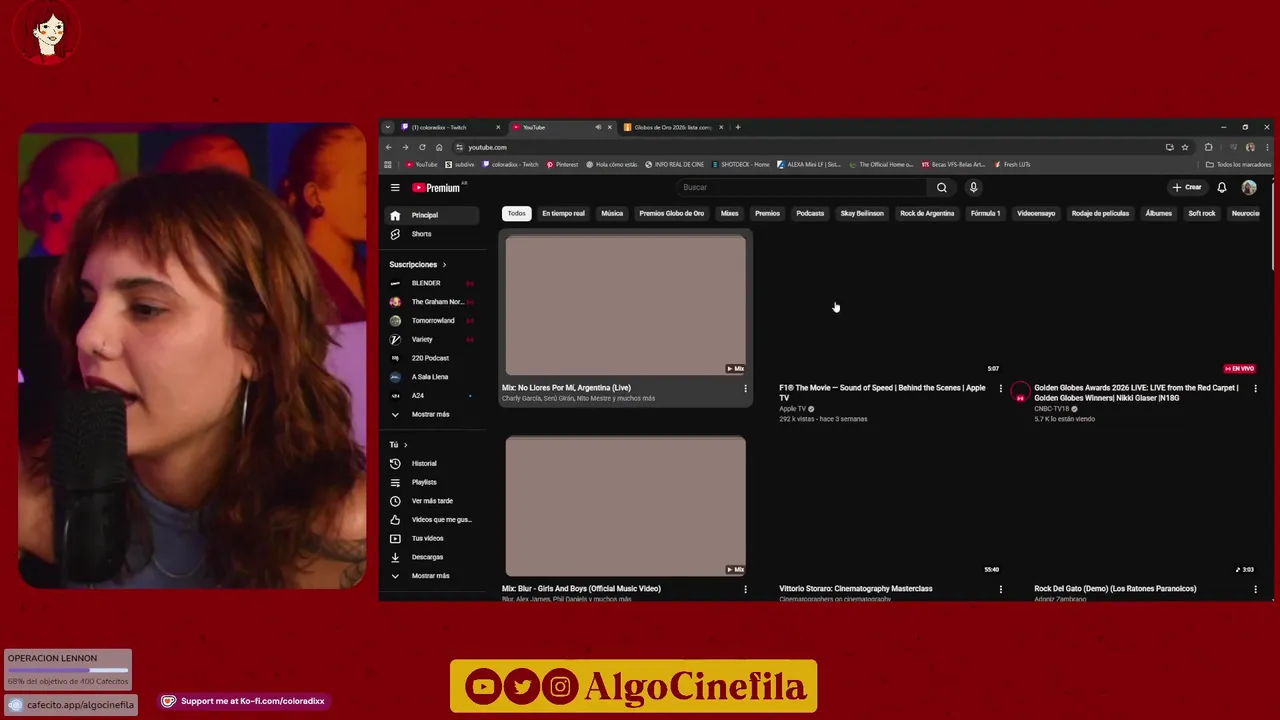Open the BLENDER subscription channel
1280x720 pixels.
[432, 283]
